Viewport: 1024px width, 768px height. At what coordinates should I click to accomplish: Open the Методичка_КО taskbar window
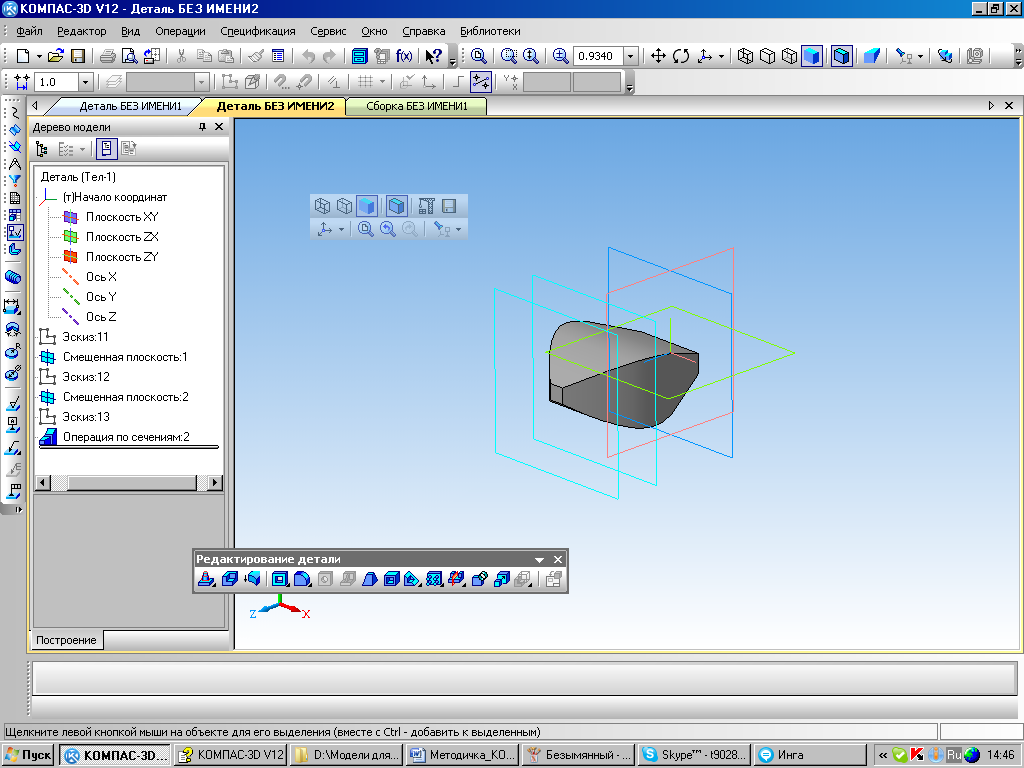click(x=462, y=755)
